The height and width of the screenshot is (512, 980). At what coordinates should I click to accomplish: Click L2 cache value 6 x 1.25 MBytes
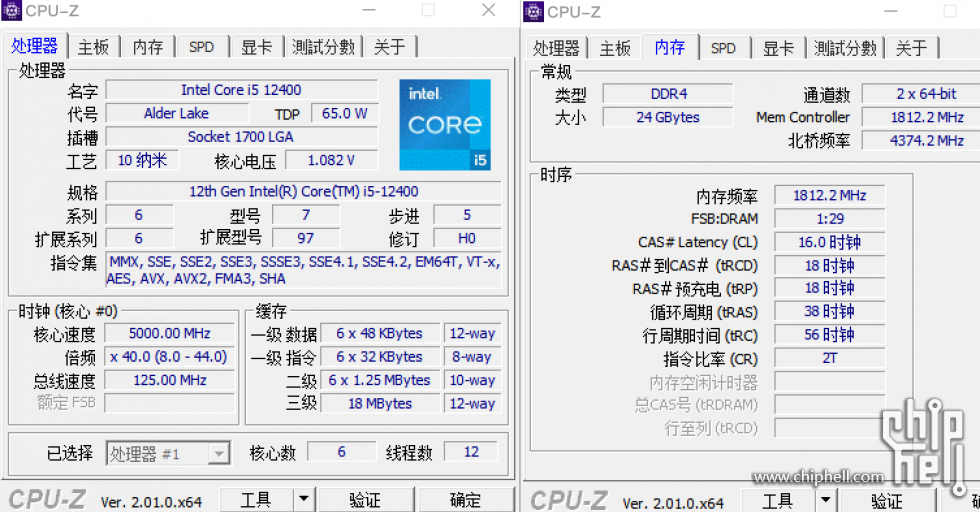pyautogui.click(x=379, y=380)
